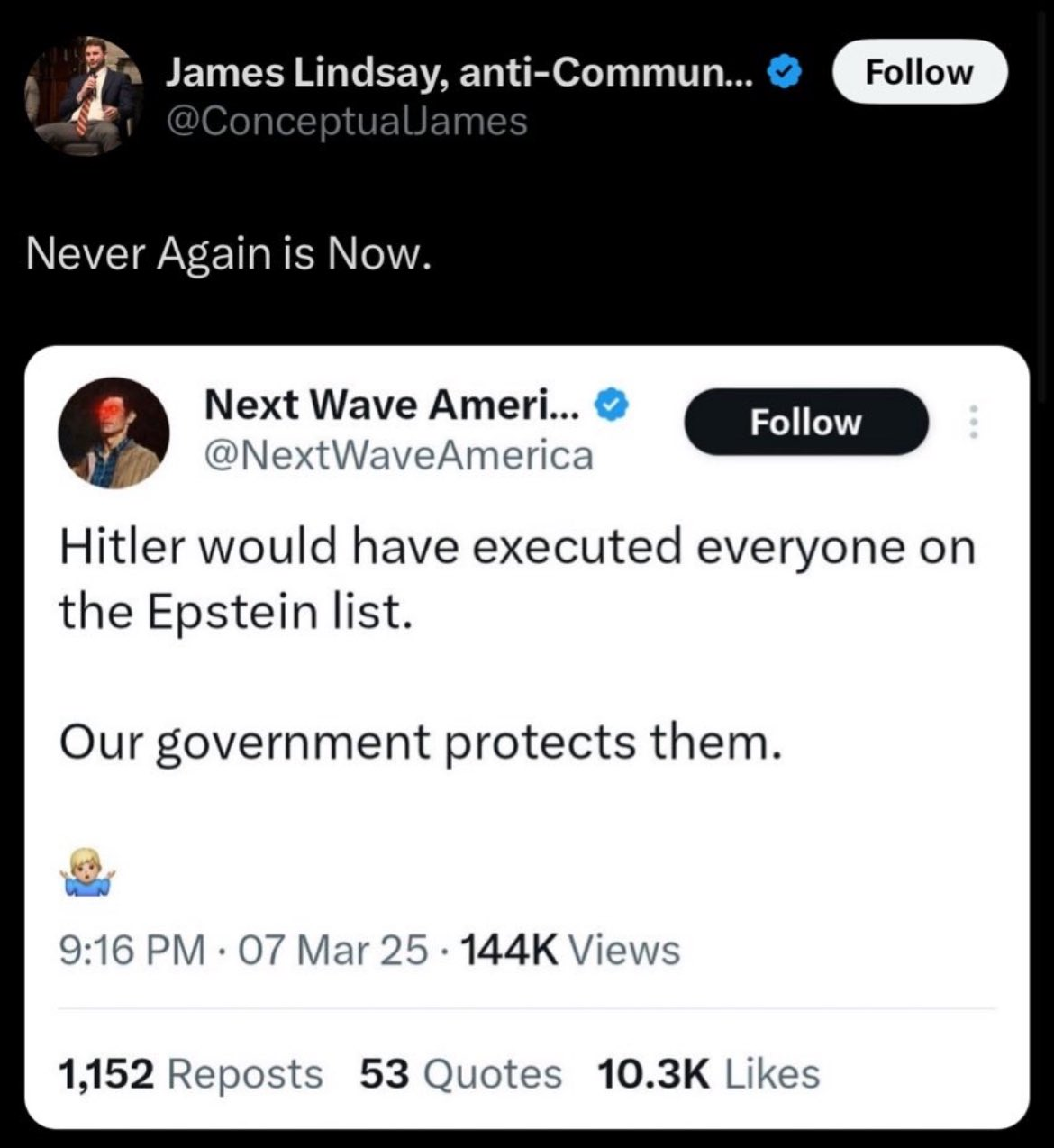View the 1,152 Reposts list
The height and width of the screenshot is (1148, 1054).
click(x=190, y=1074)
